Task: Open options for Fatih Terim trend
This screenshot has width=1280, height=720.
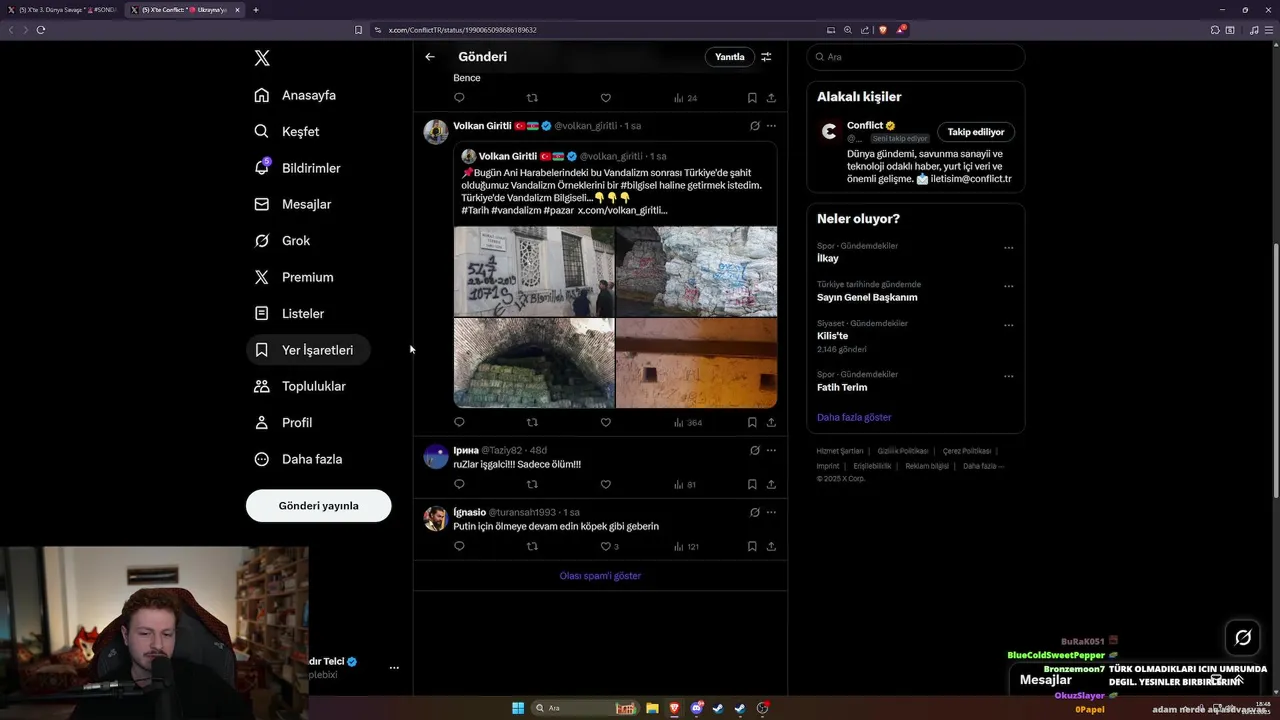Action: 1008,376
